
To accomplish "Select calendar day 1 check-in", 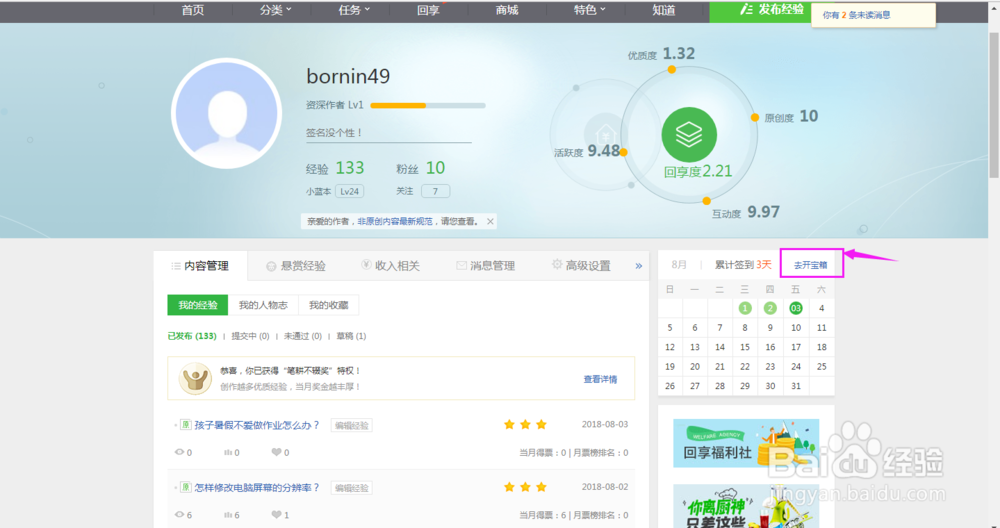I will [x=745, y=309].
